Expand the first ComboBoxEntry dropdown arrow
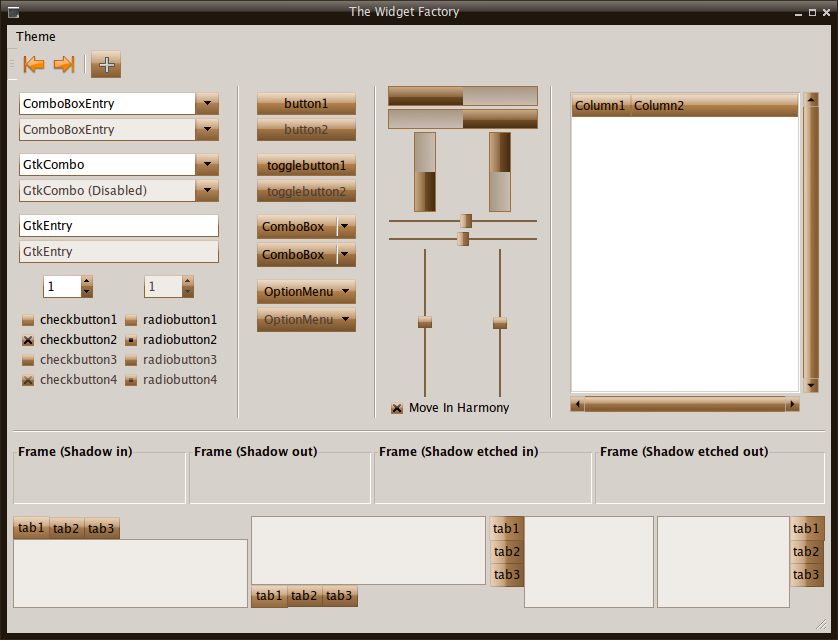 pos(207,104)
